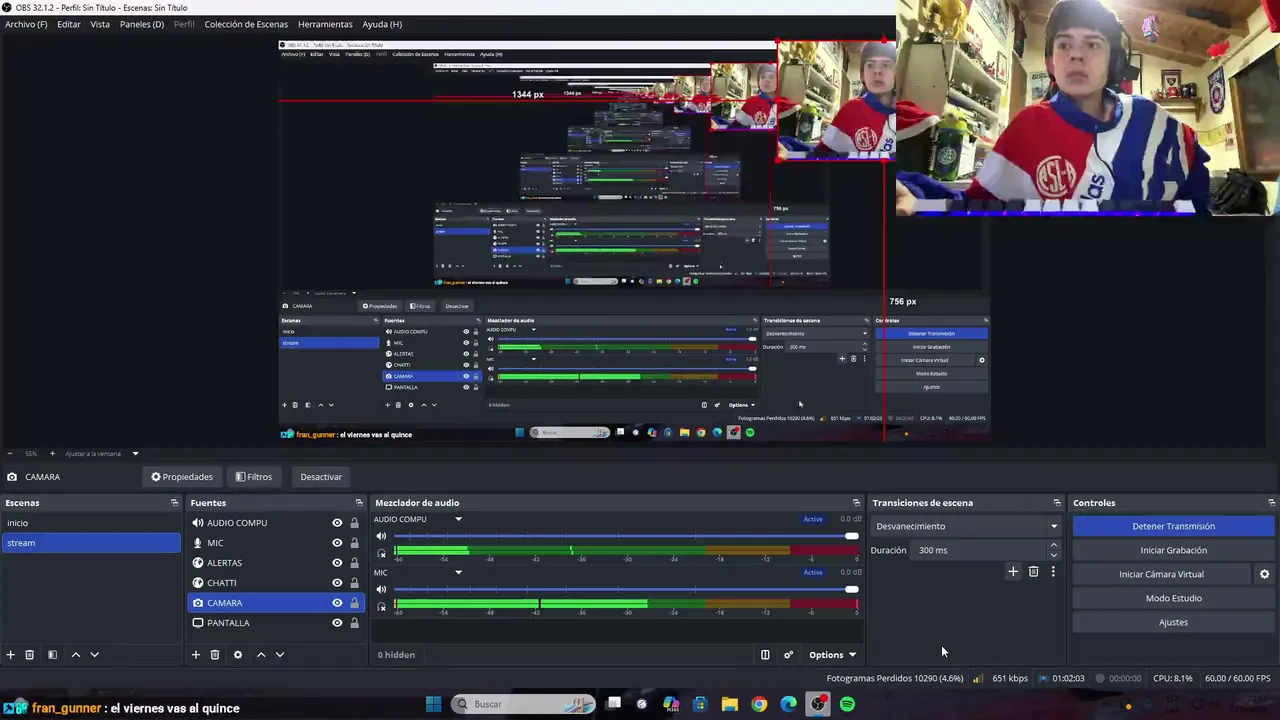This screenshot has height=720, width=1280.
Task: Add a scene transition with plus icon
Action: (1013, 572)
